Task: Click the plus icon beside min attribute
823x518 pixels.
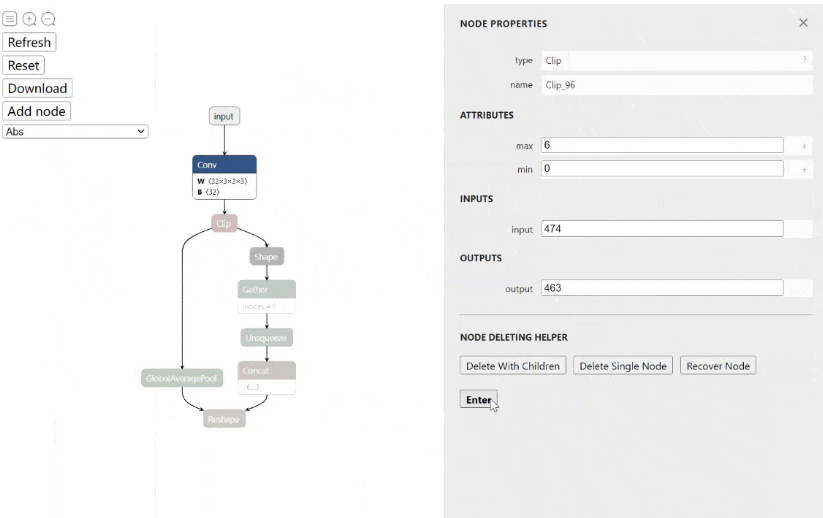Action: 804,170
